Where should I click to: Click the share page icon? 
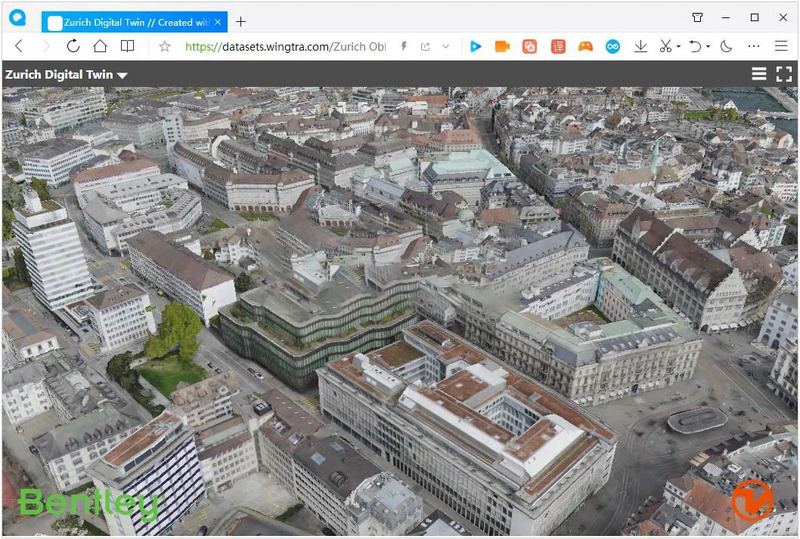(x=425, y=47)
